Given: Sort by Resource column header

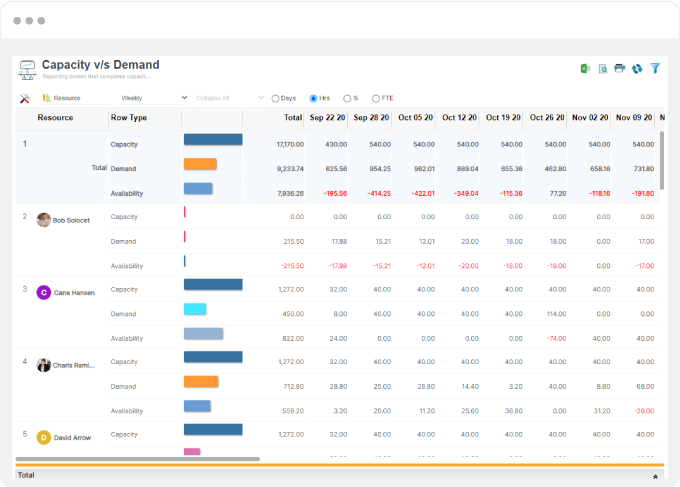Looking at the screenshot, I should [55, 118].
